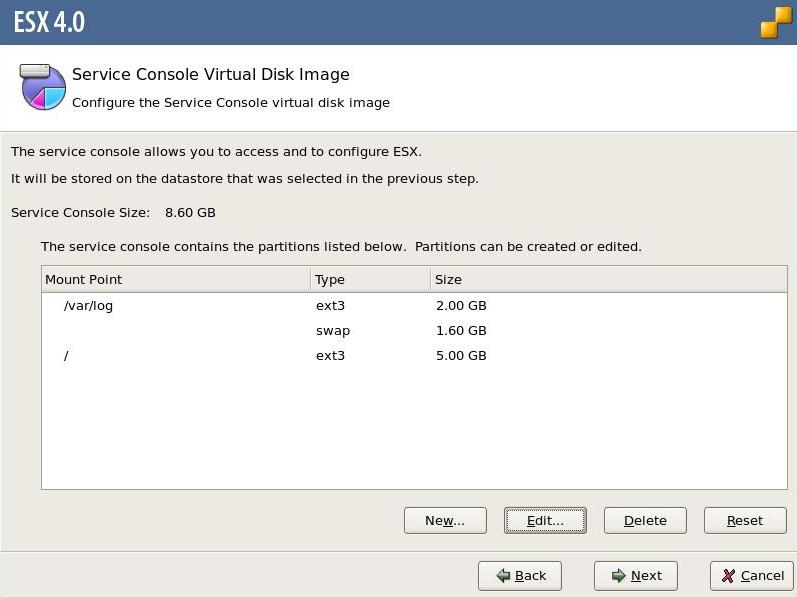Click the 5.00 GB size cell
Screen dimensions: 797x597
461,356
